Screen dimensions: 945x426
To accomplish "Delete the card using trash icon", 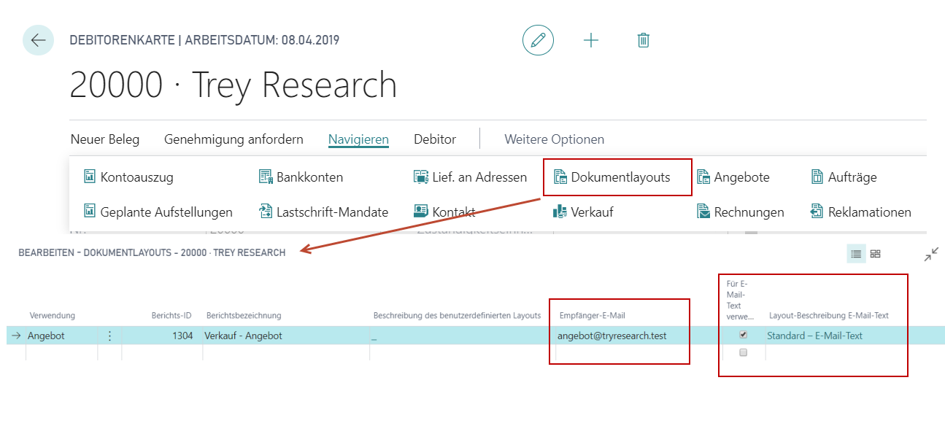I will point(643,40).
